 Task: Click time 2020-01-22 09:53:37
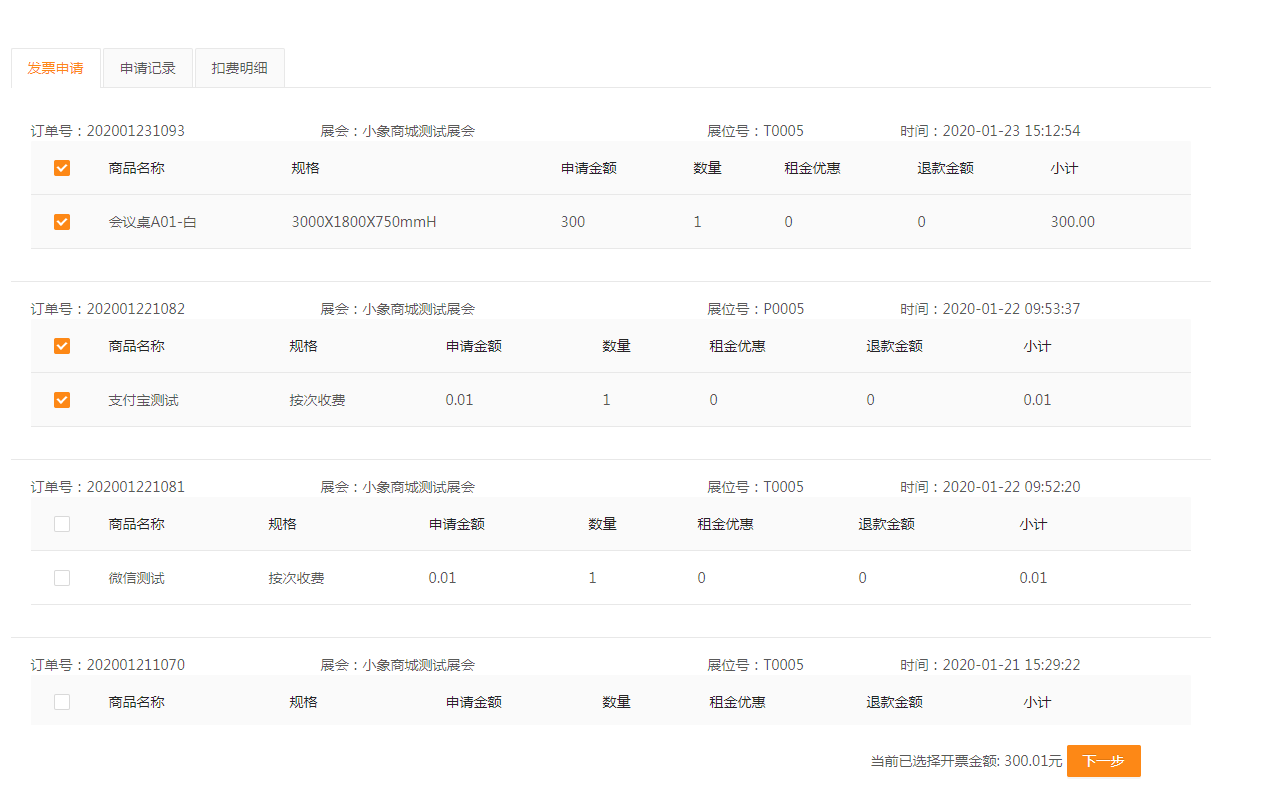(1012, 309)
